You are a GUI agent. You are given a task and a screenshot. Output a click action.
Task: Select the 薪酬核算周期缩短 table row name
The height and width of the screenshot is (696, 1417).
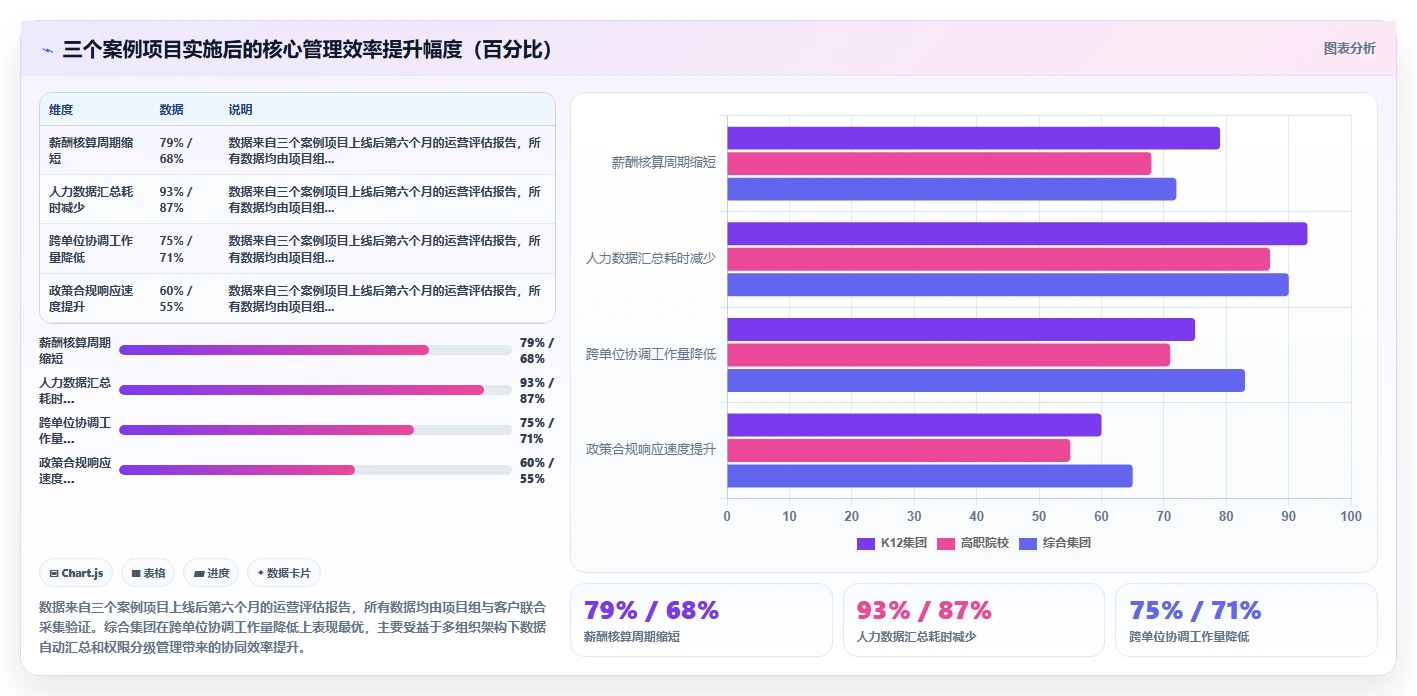91,150
